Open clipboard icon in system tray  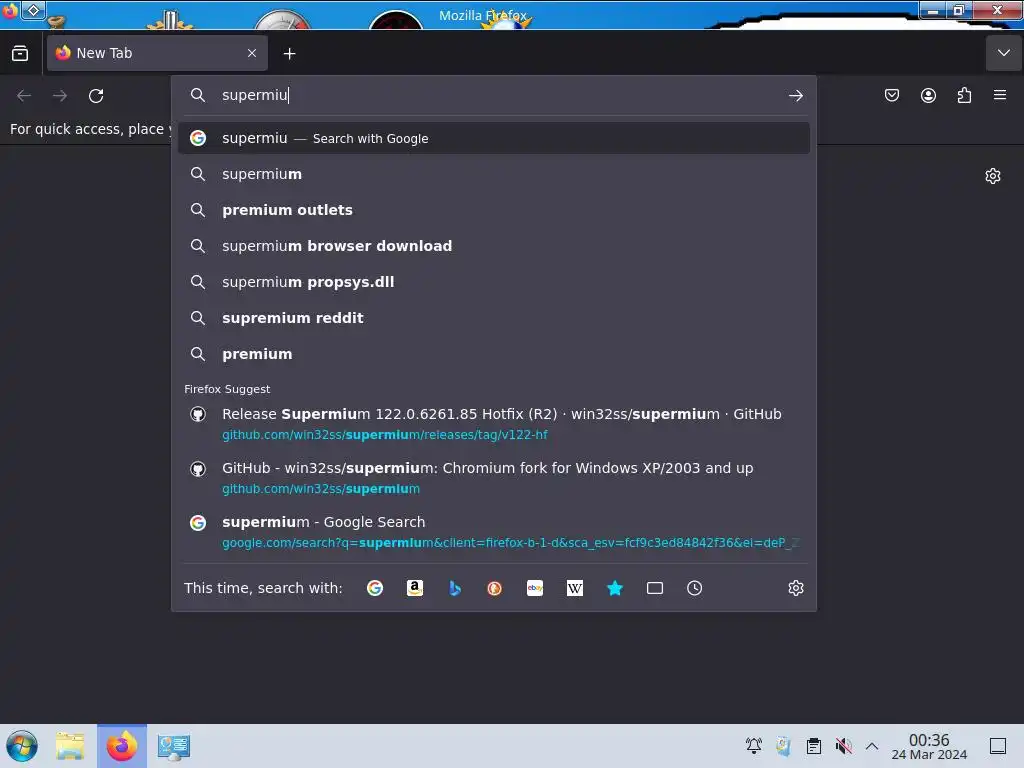click(814, 746)
